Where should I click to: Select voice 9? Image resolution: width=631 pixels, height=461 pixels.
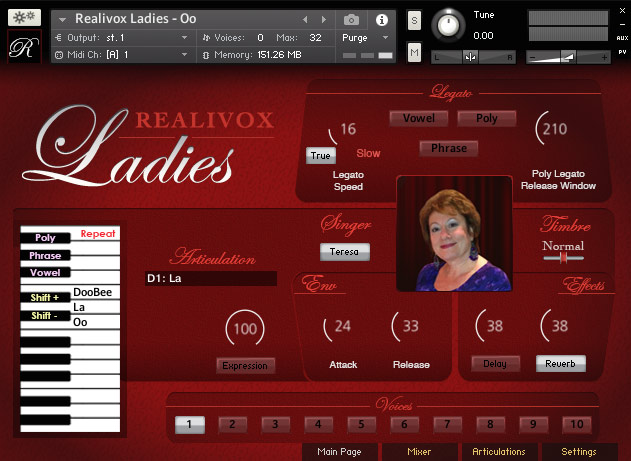click(x=534, y=424)
